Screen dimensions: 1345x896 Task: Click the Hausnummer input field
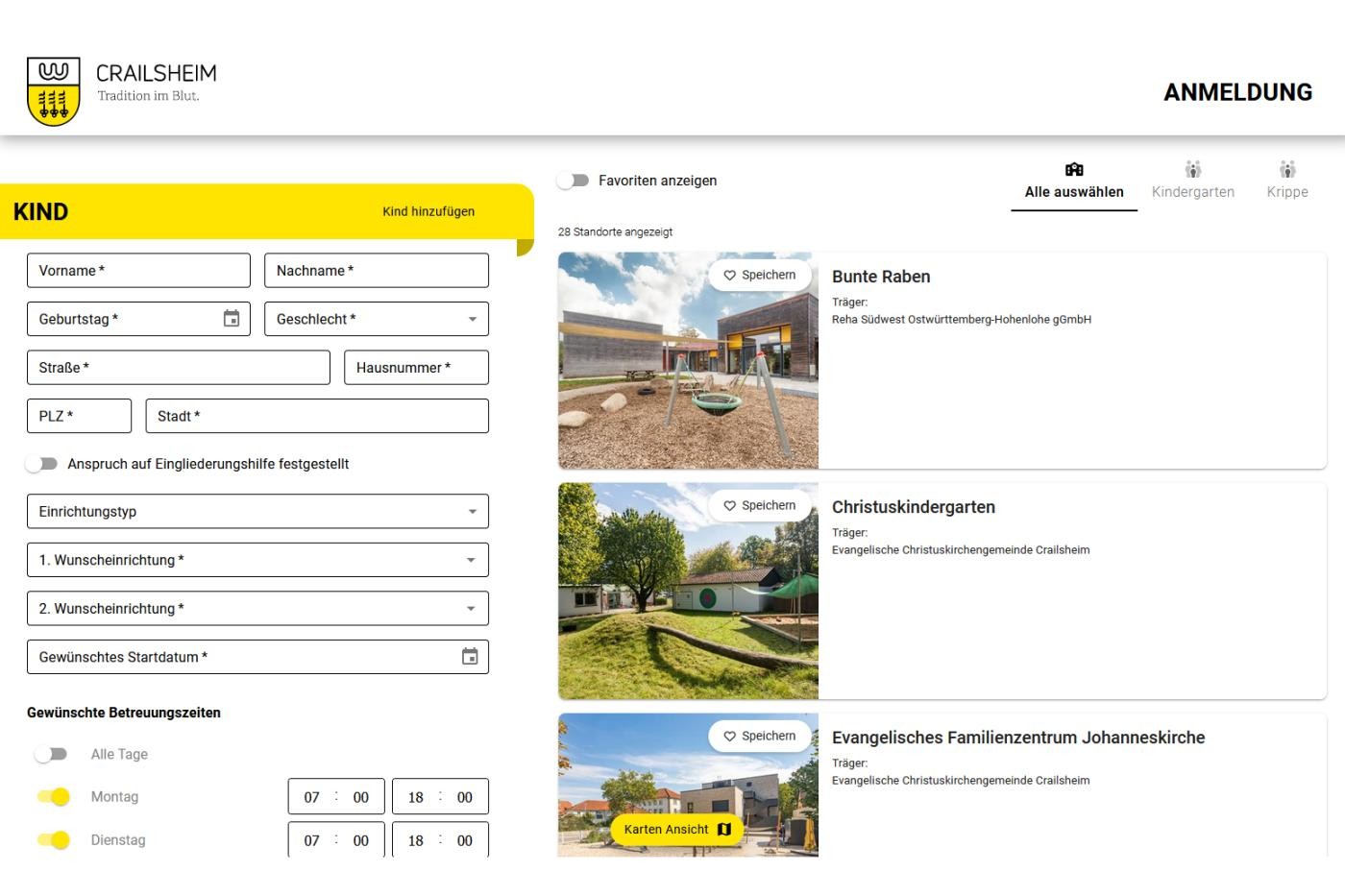pyautogui.click(x=417, y=368)
